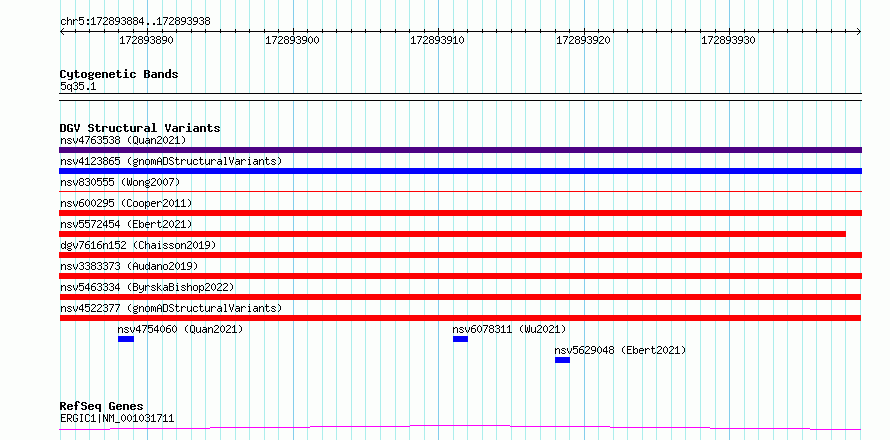890x440 pixels.
Task: Select the DGV Structural Variants track title
Action: coord(140,128)
